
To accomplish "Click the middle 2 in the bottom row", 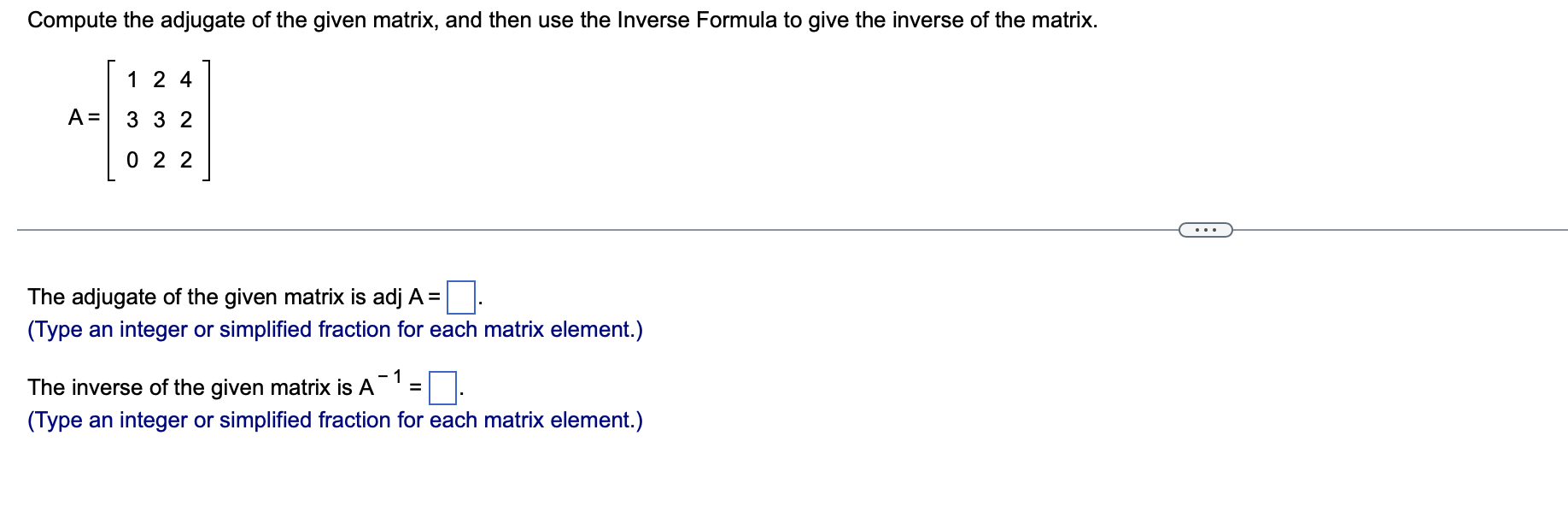I will pos(160,160).
